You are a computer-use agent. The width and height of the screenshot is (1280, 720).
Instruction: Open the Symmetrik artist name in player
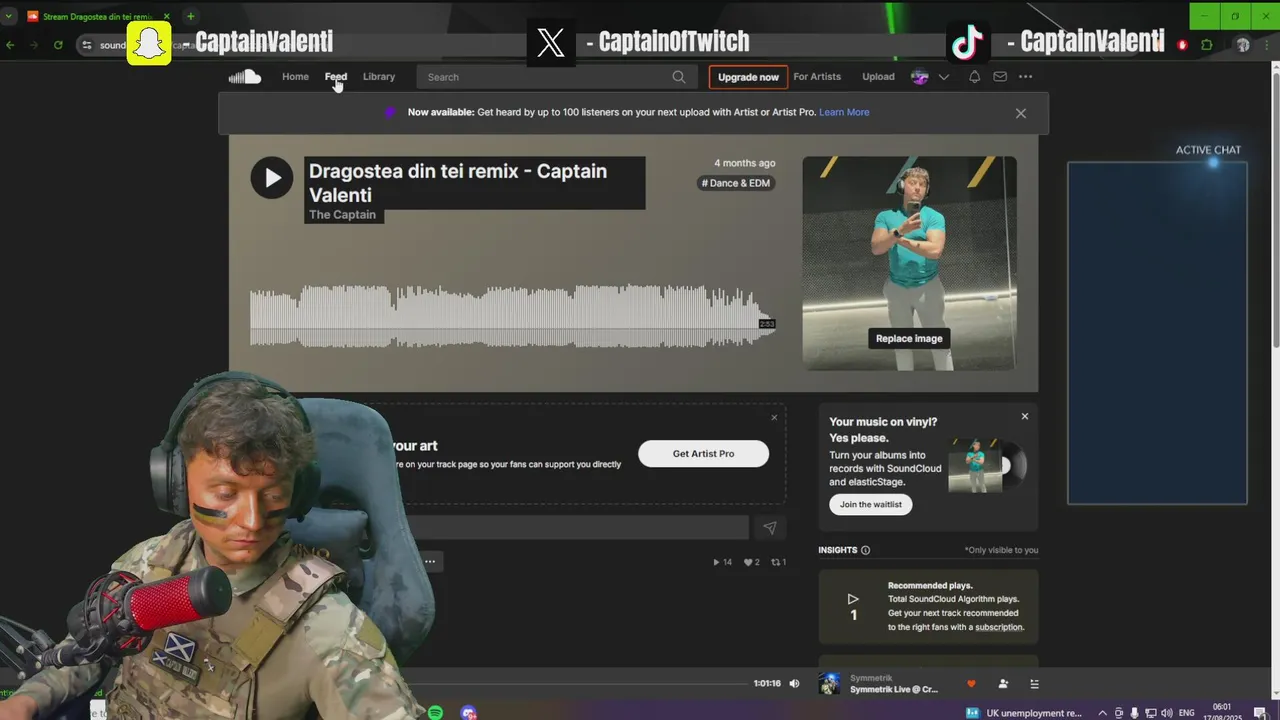click(x=871, y=678)
